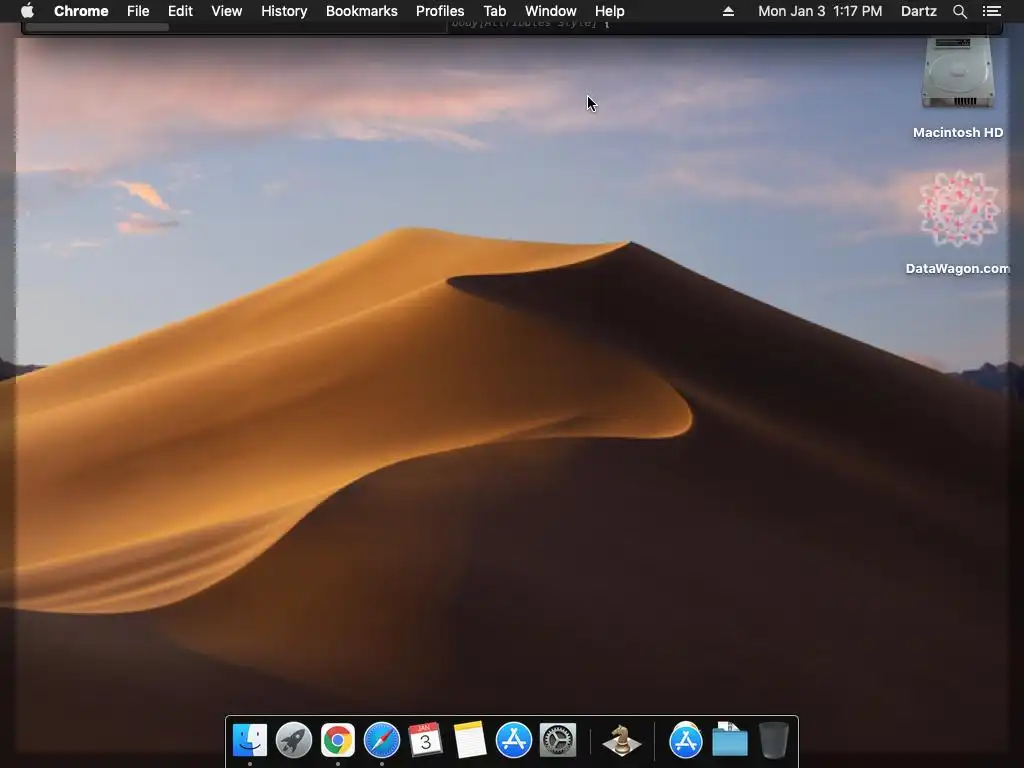
Task: Launch Chess app from the dock
Action: (x=621, y=740)
